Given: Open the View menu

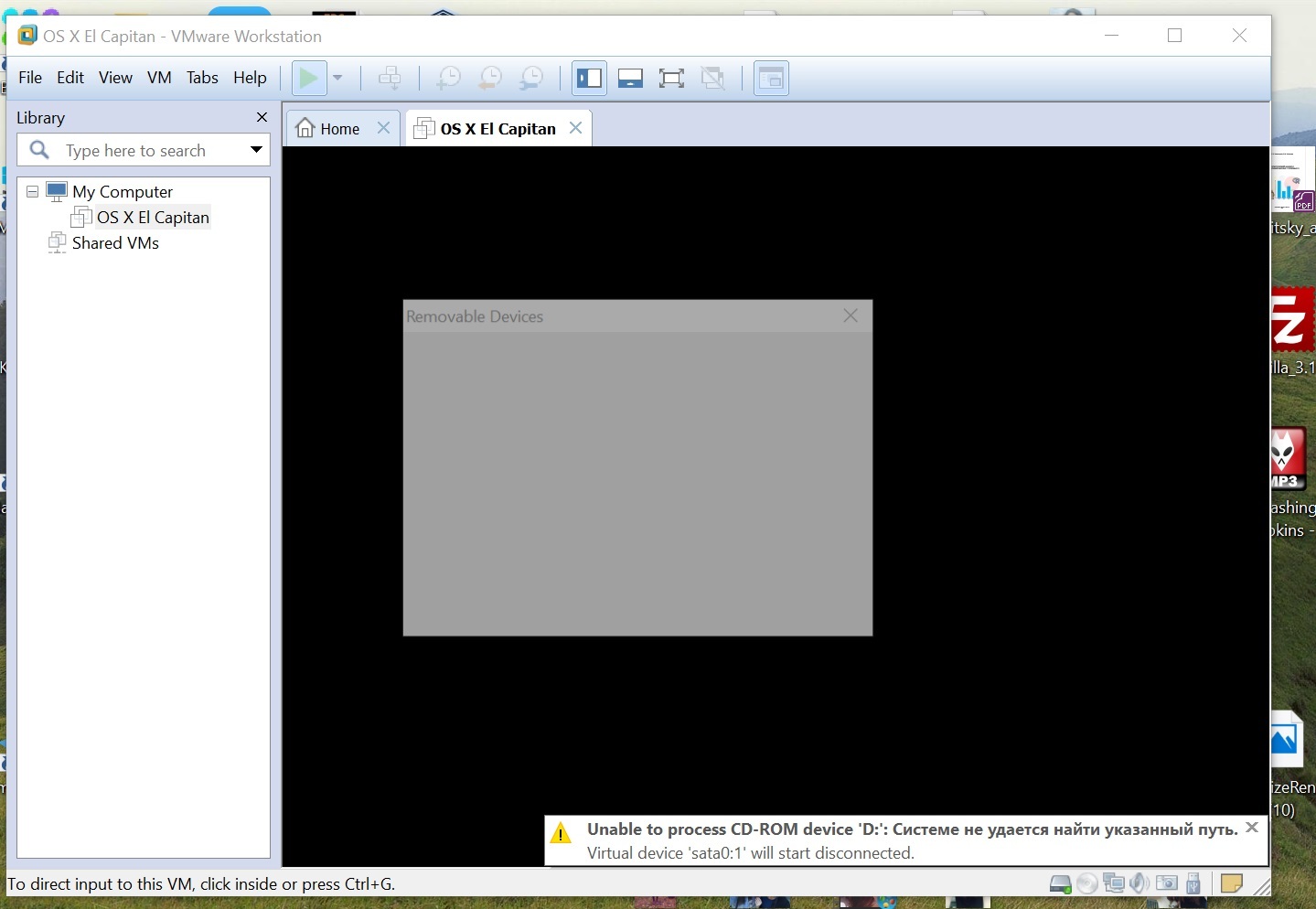Looking at the screenshot, I should pos(115,78).
